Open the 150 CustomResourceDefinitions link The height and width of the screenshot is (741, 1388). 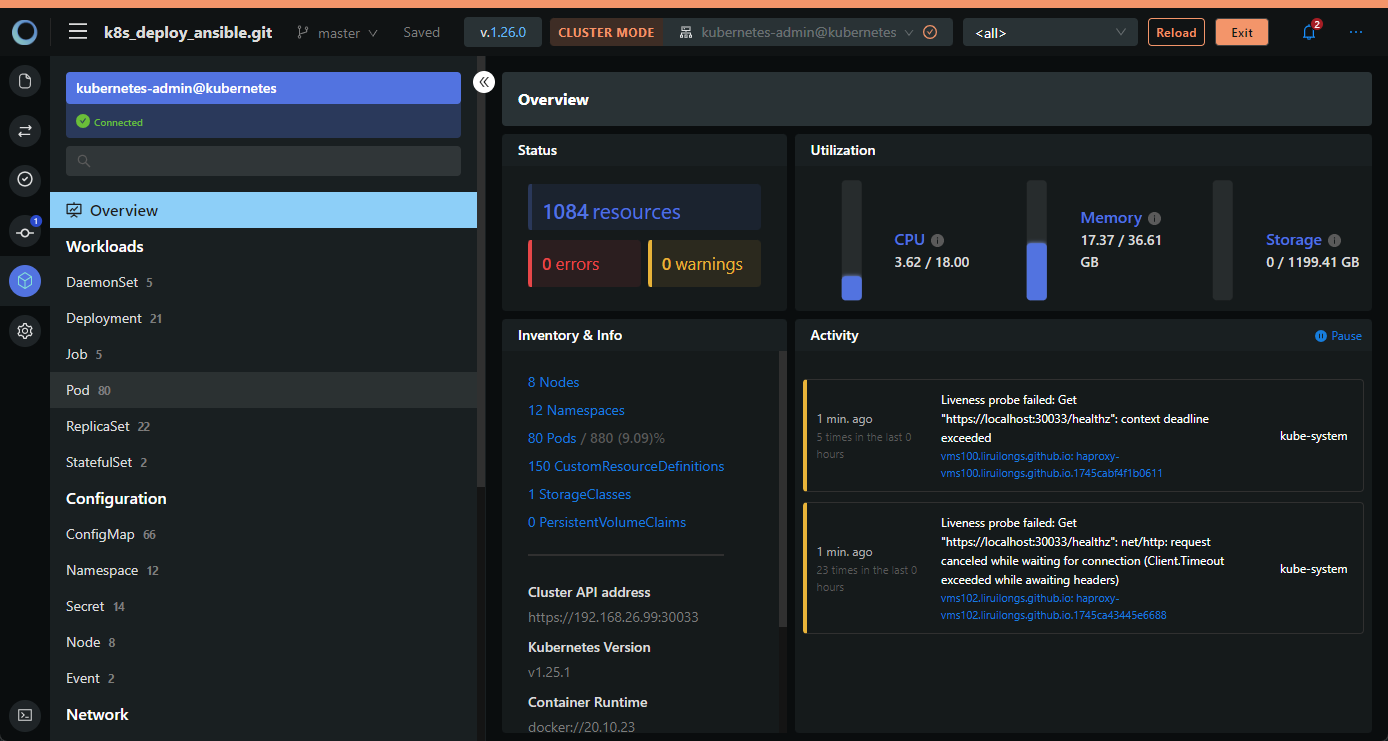point(626,466)
